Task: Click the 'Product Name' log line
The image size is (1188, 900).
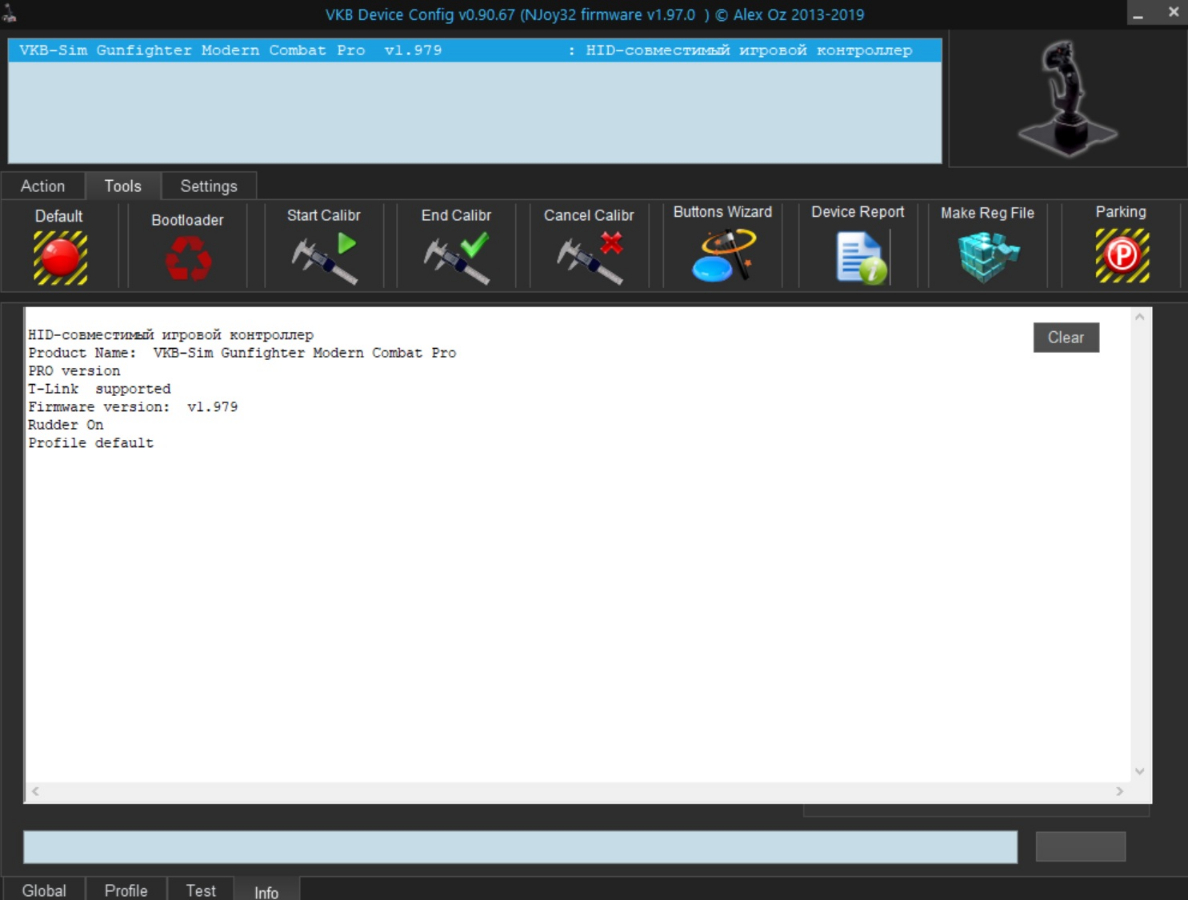Action: click(x=242, y=353)
